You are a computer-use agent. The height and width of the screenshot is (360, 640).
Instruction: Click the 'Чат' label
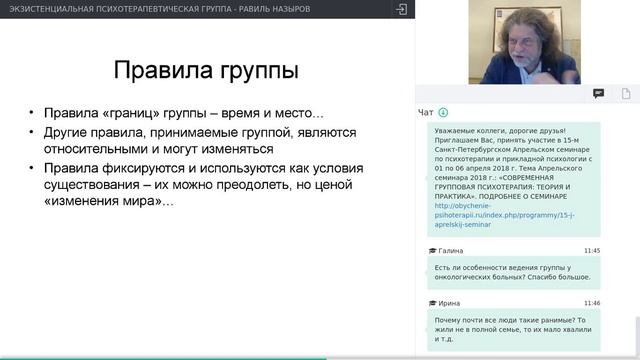(425, 112)
